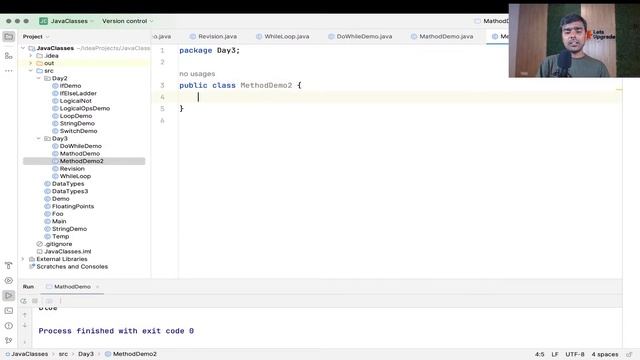
Task: Select JavaClasses.iml file
Action: click(x=67, y=252)
